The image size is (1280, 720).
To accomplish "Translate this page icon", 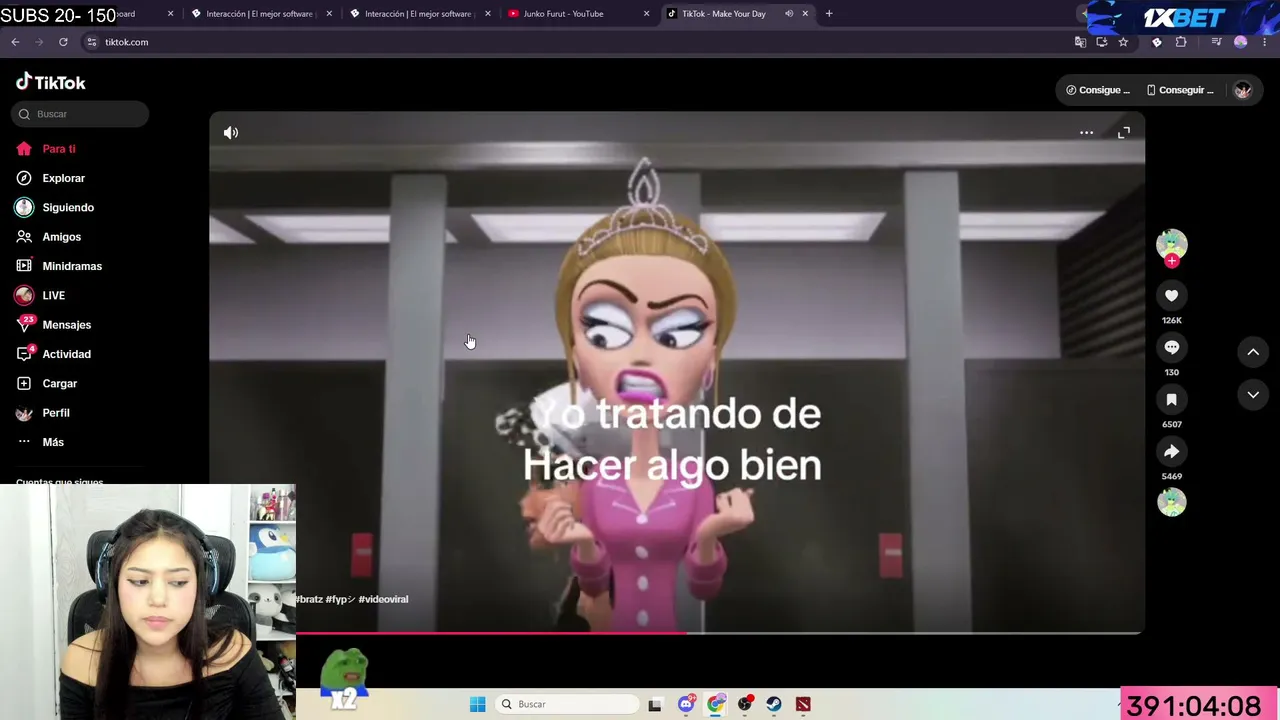I will pos(1080,42).
